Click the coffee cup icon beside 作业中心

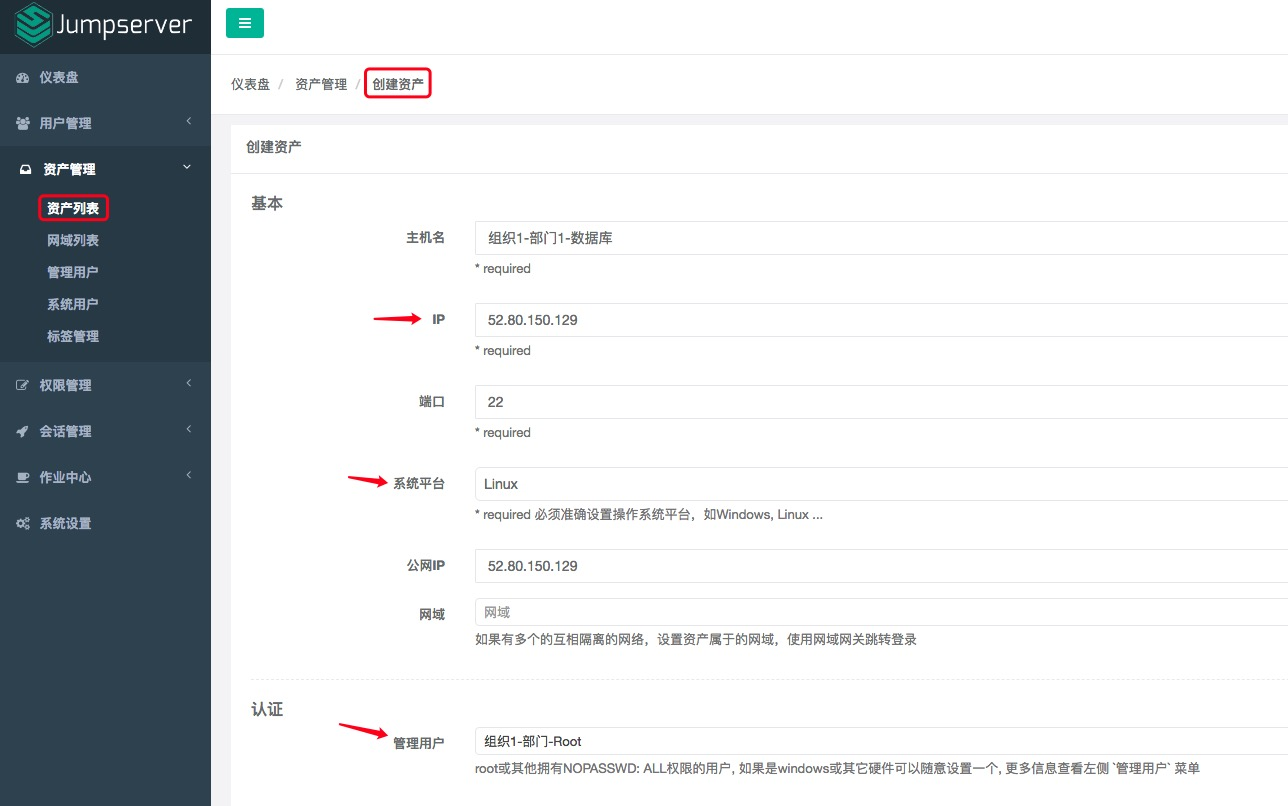[x=22, y=478]
